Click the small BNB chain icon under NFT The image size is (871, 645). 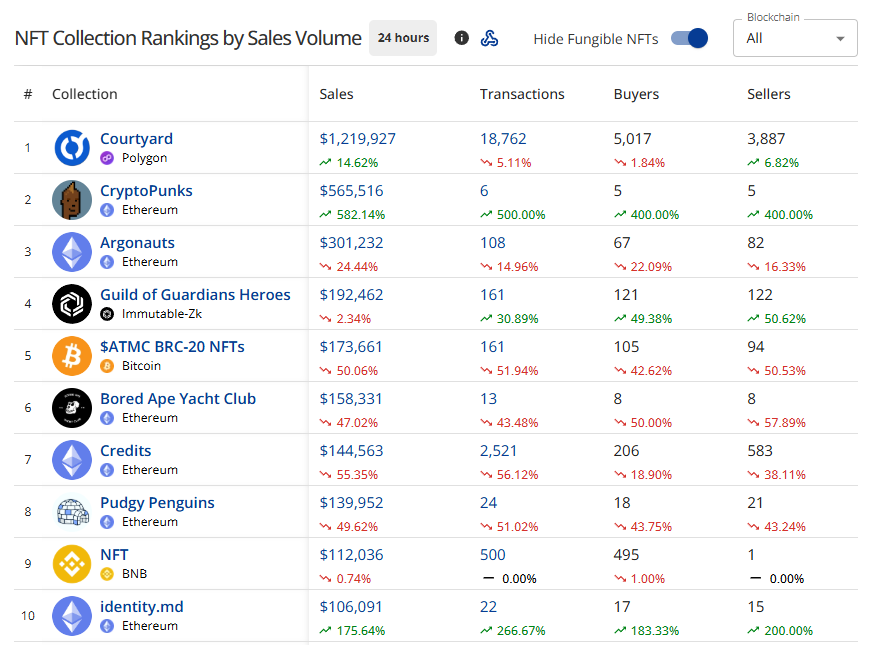tap(107, 574)
